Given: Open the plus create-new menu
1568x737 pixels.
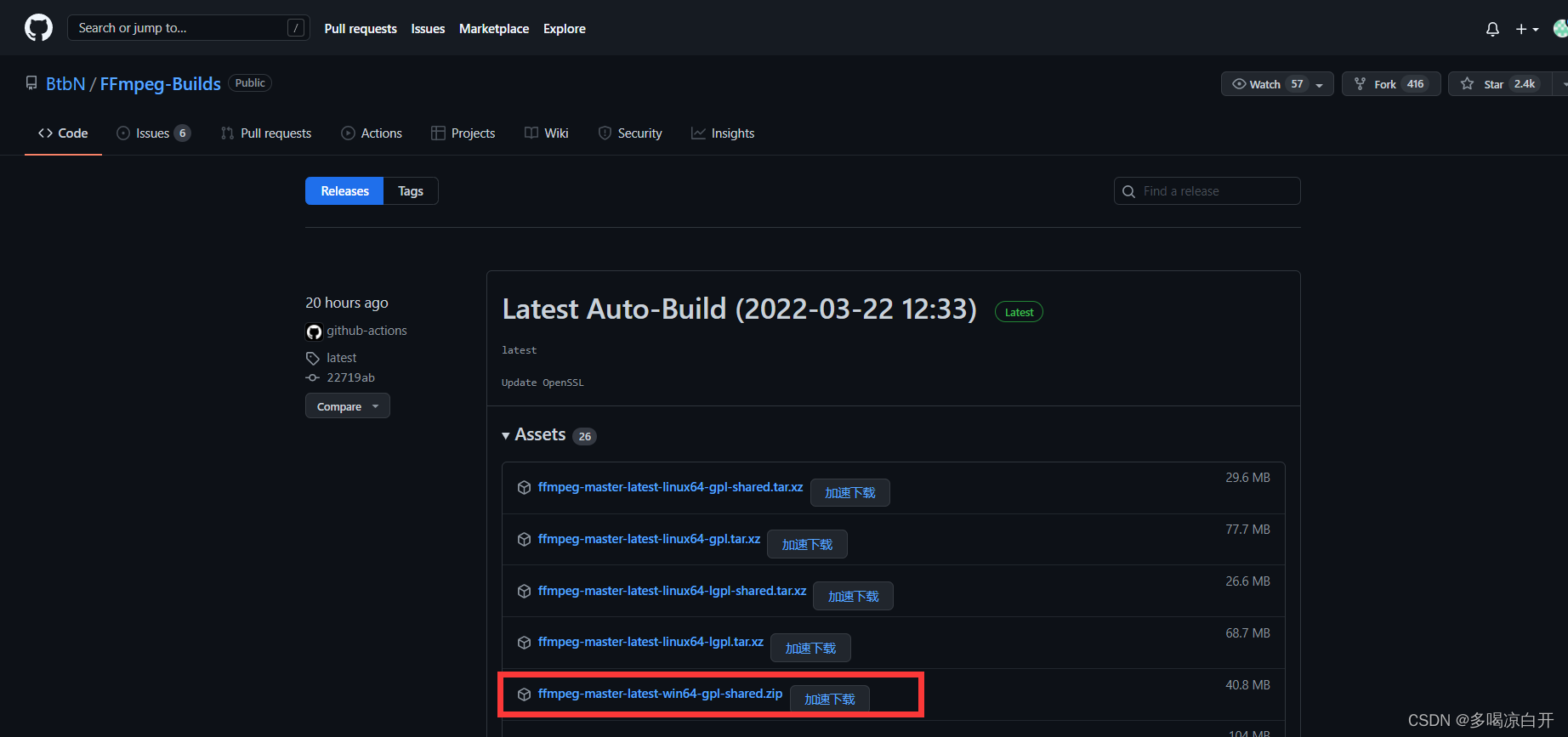Looking at the screenshot, I should click(x=1527, y=29).
